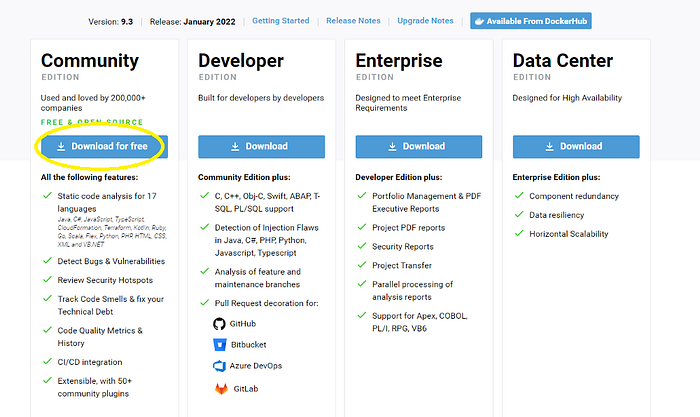Click the Community edition heading
700x417 pixels.
pyautogui.click(x=90, y=61)
